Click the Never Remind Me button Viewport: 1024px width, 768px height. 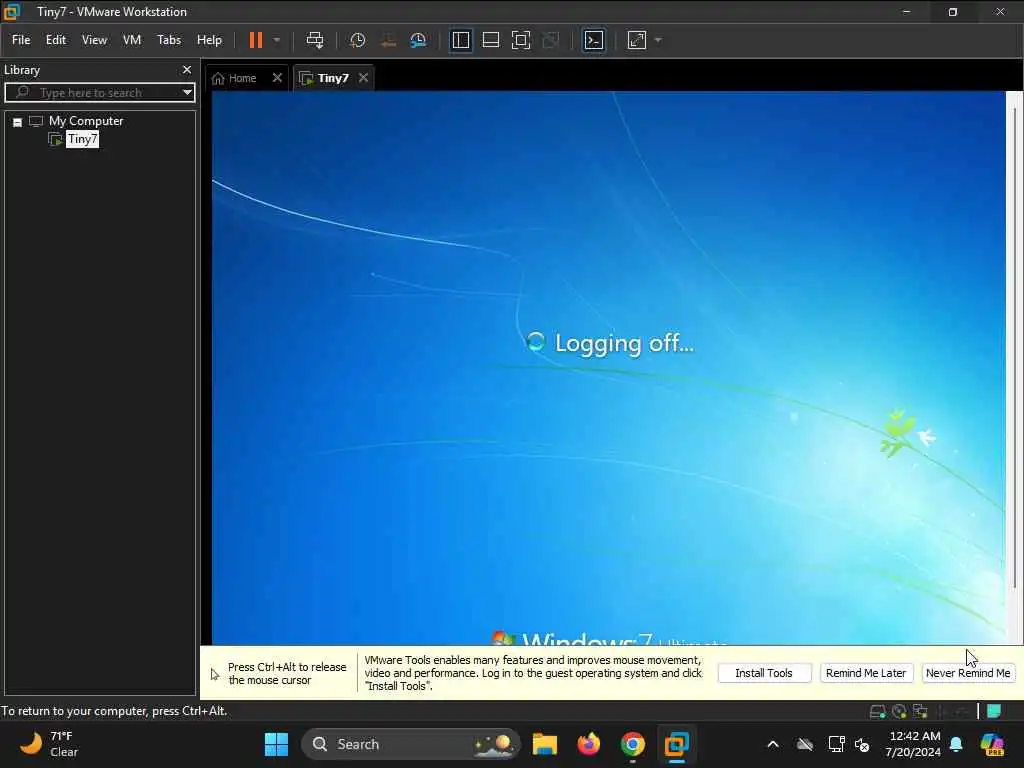click(968, 673)
